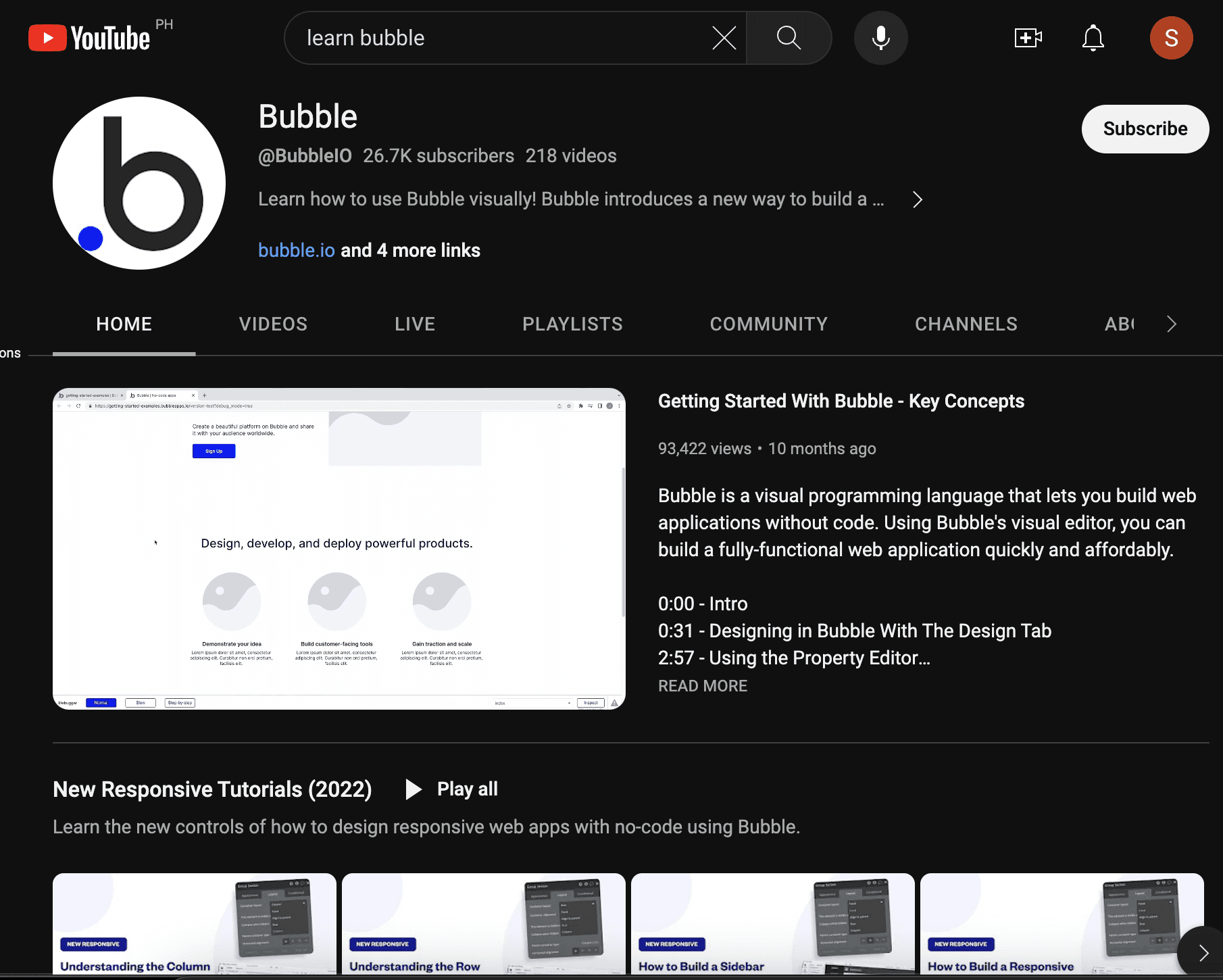Play the featured Getting Started video thumbnail
Viewport: 1223px width, 980px height.
click(x=339, y=549)
